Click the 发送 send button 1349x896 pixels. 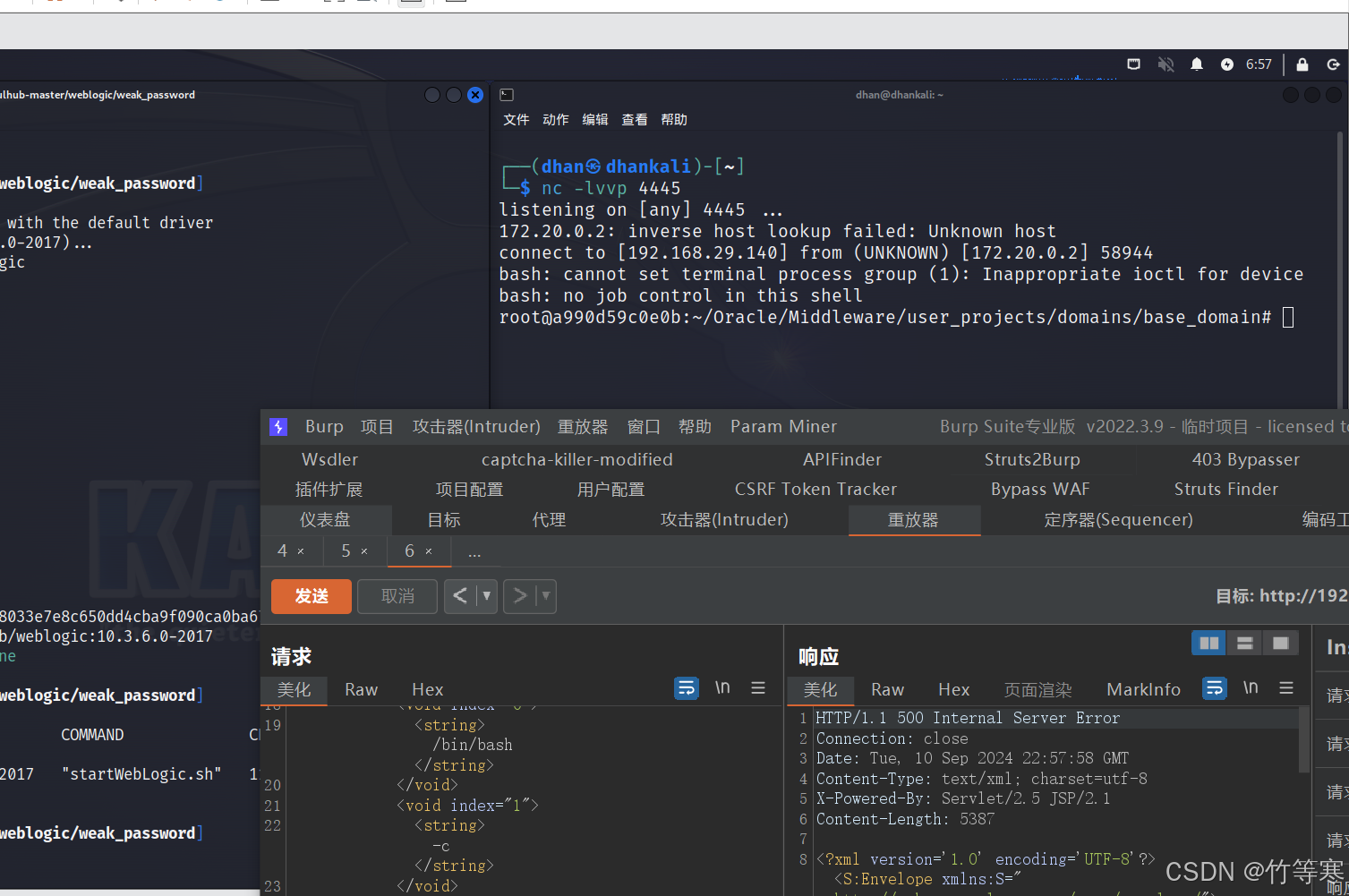[x=312, y=596]
